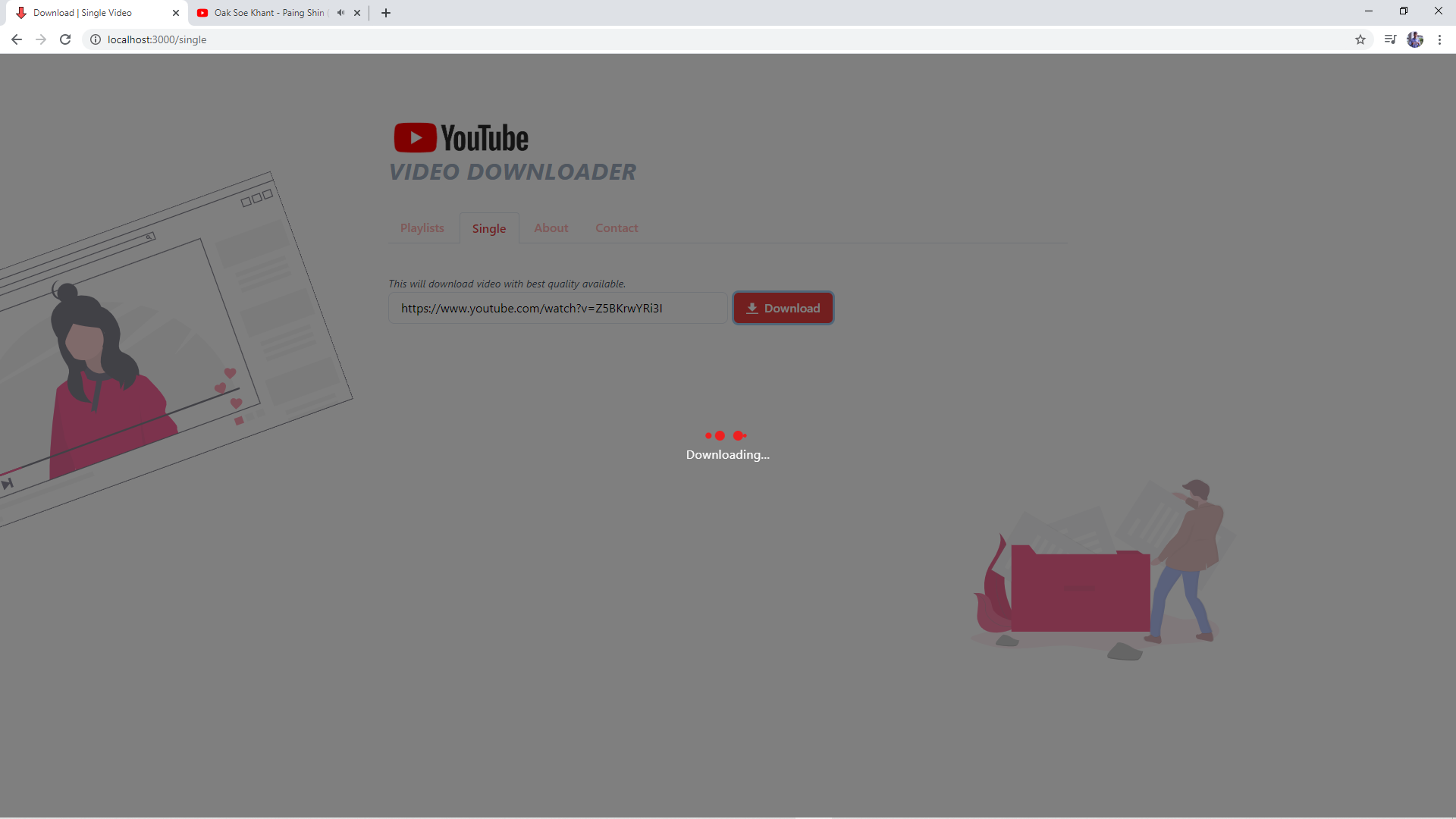Click the red download favicon on the first tab

coord(20,12)
